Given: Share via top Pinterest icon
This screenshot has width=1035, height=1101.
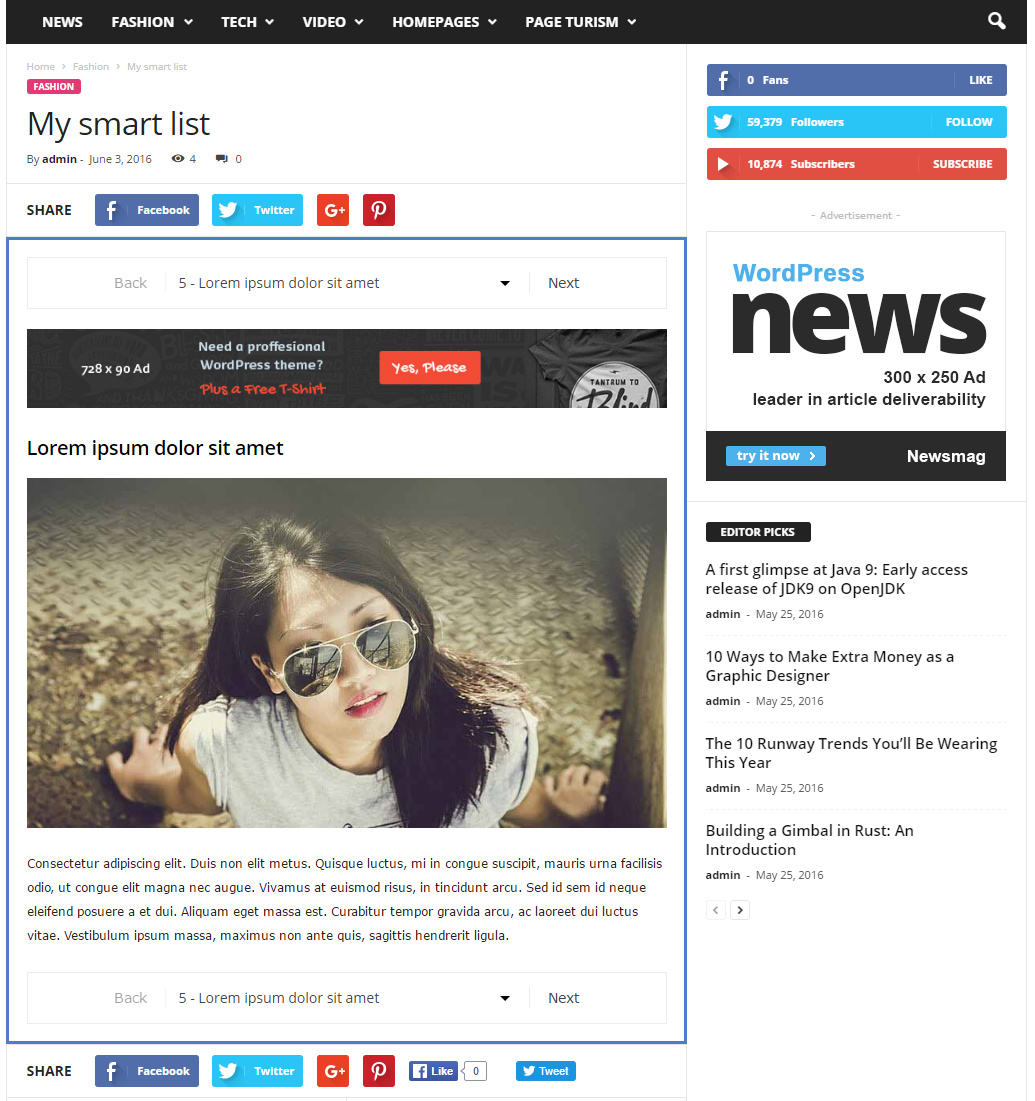Looking at the screenshot, I should 378,210.
